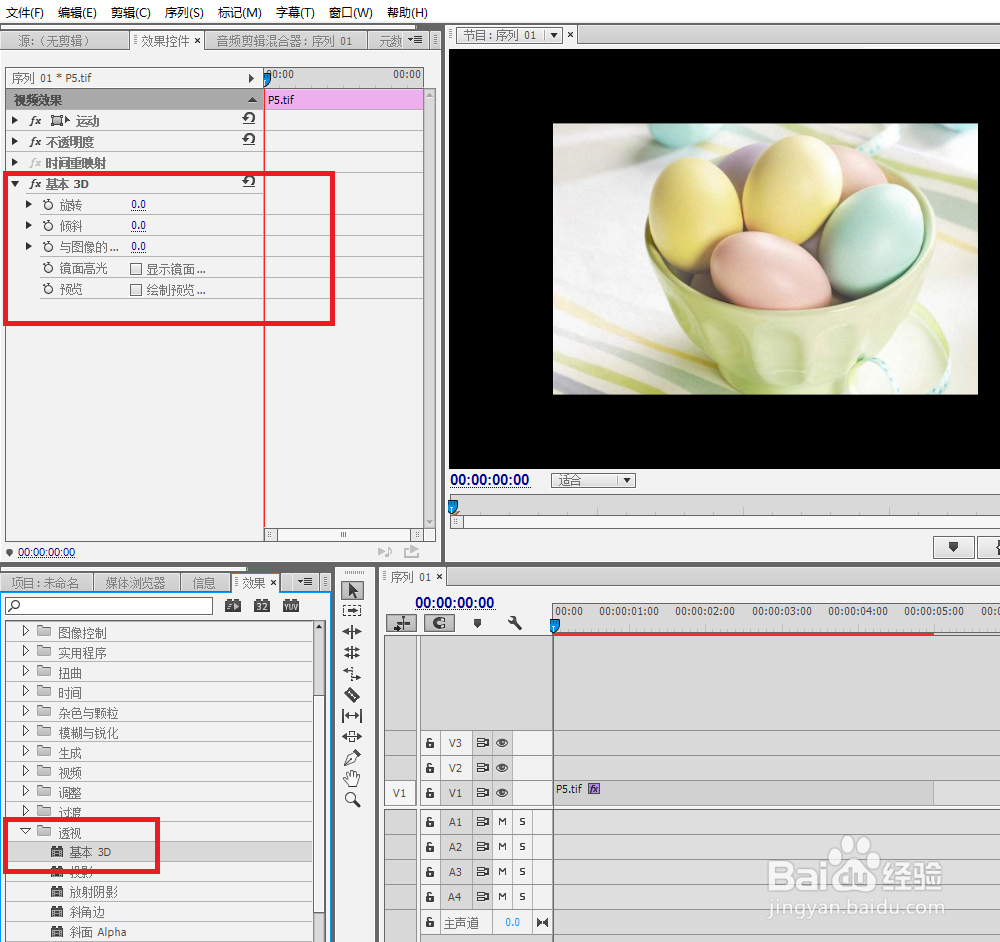The image size is (1000, 942).
Task: Reset the Basic 3D effect
Action: click(249, 182)
